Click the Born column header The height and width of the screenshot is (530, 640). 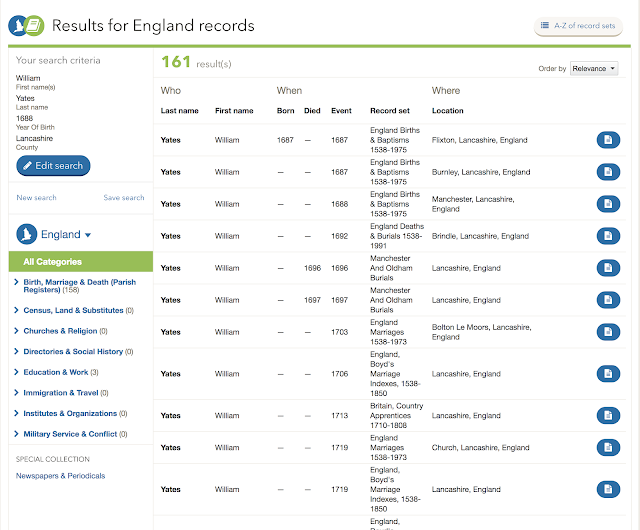click(285, 111)
